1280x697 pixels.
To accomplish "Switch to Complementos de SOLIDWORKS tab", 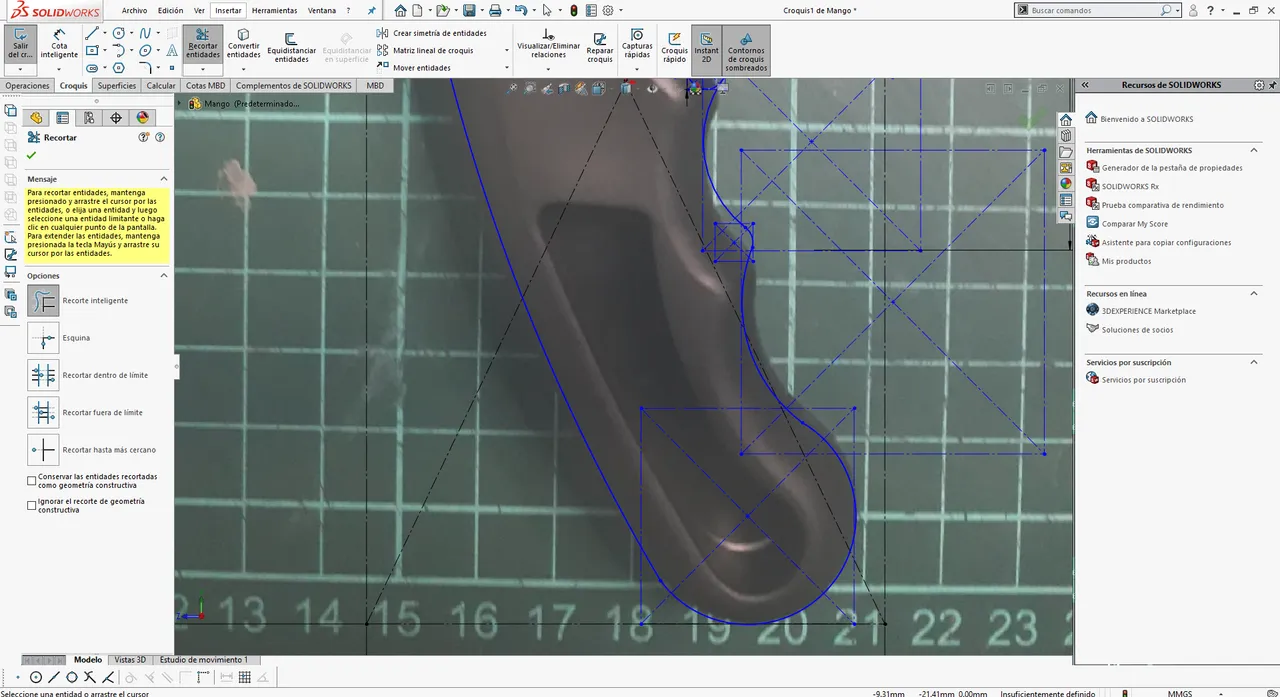I will point(294,86).
